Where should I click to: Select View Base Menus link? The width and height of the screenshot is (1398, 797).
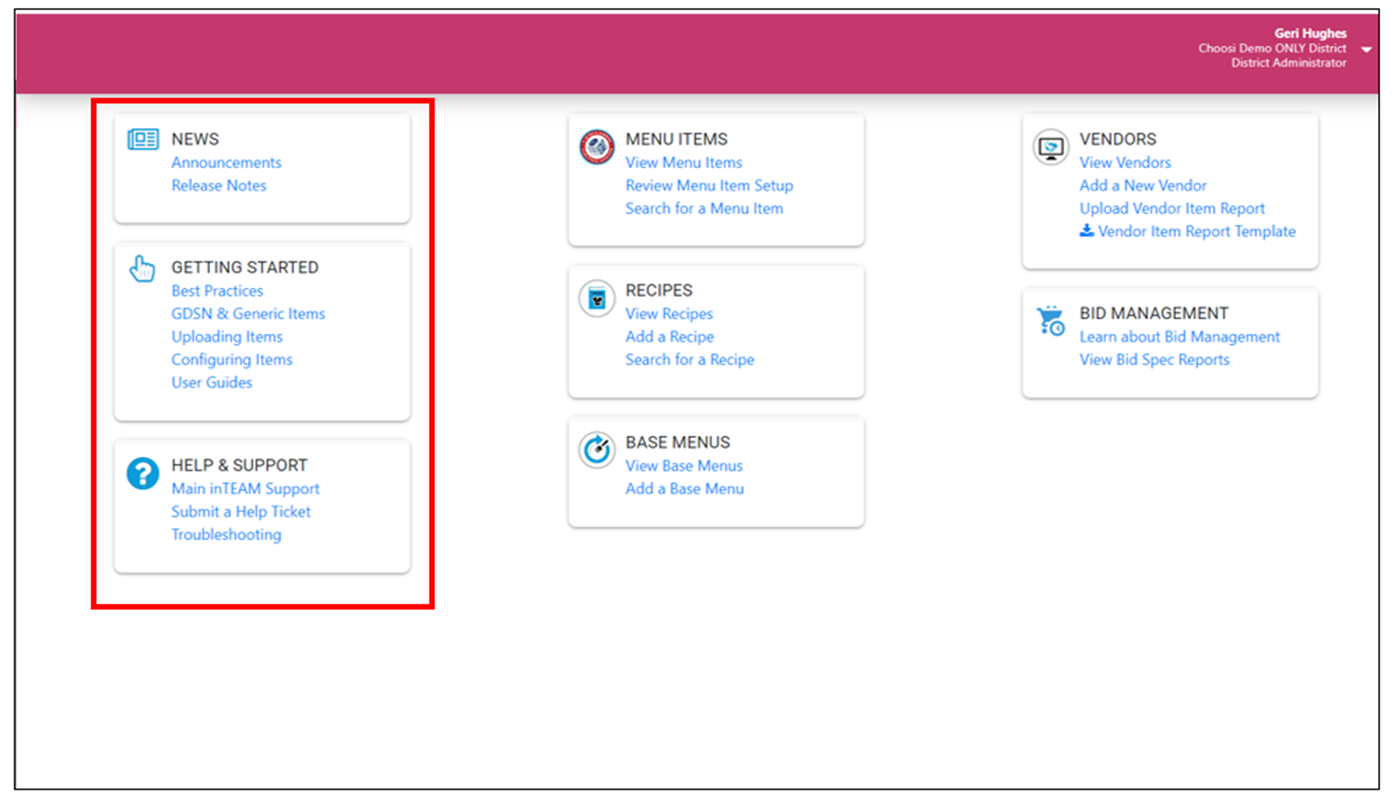pyautogui.click(x=684, y=465)
